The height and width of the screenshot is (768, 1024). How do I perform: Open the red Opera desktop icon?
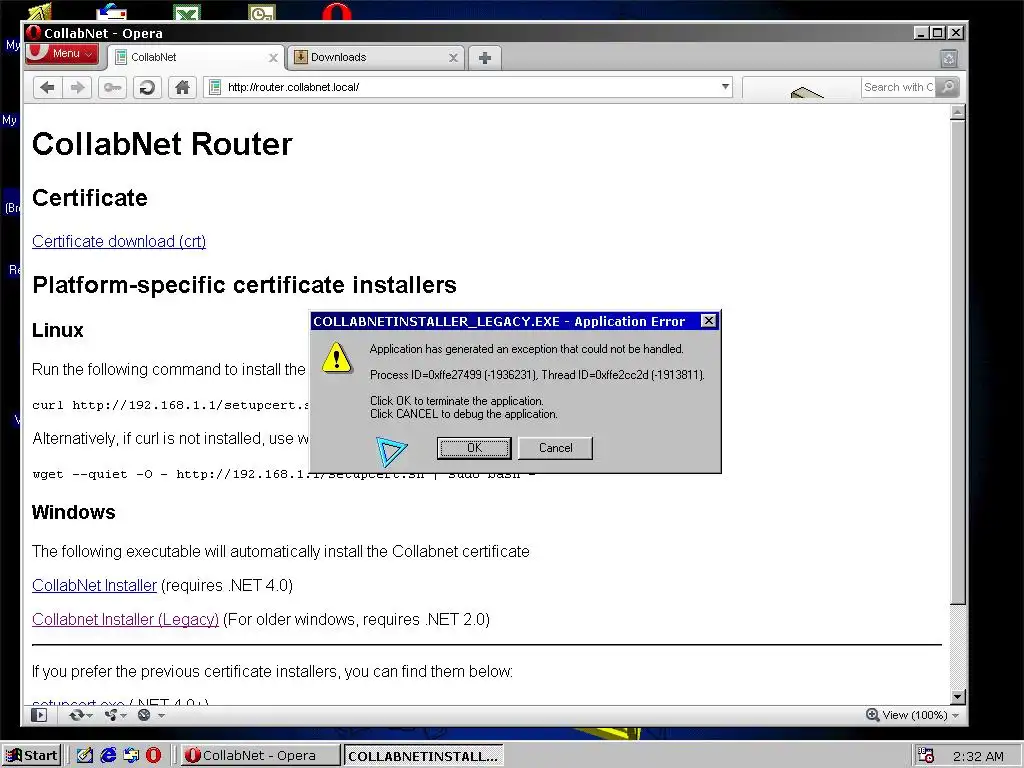click(336, 12)
